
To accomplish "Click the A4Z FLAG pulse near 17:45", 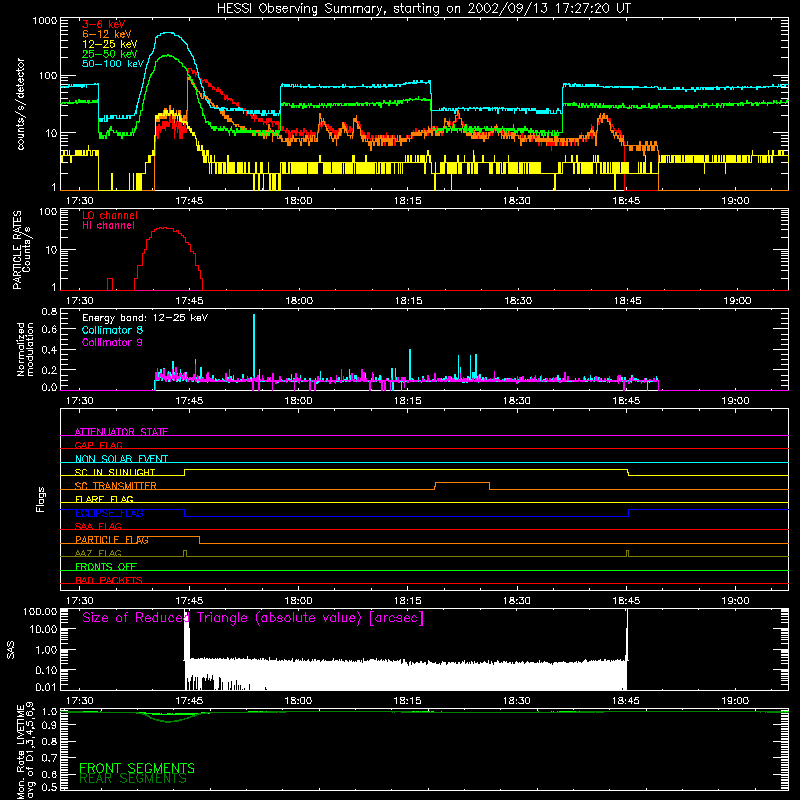I will (185, 553).
